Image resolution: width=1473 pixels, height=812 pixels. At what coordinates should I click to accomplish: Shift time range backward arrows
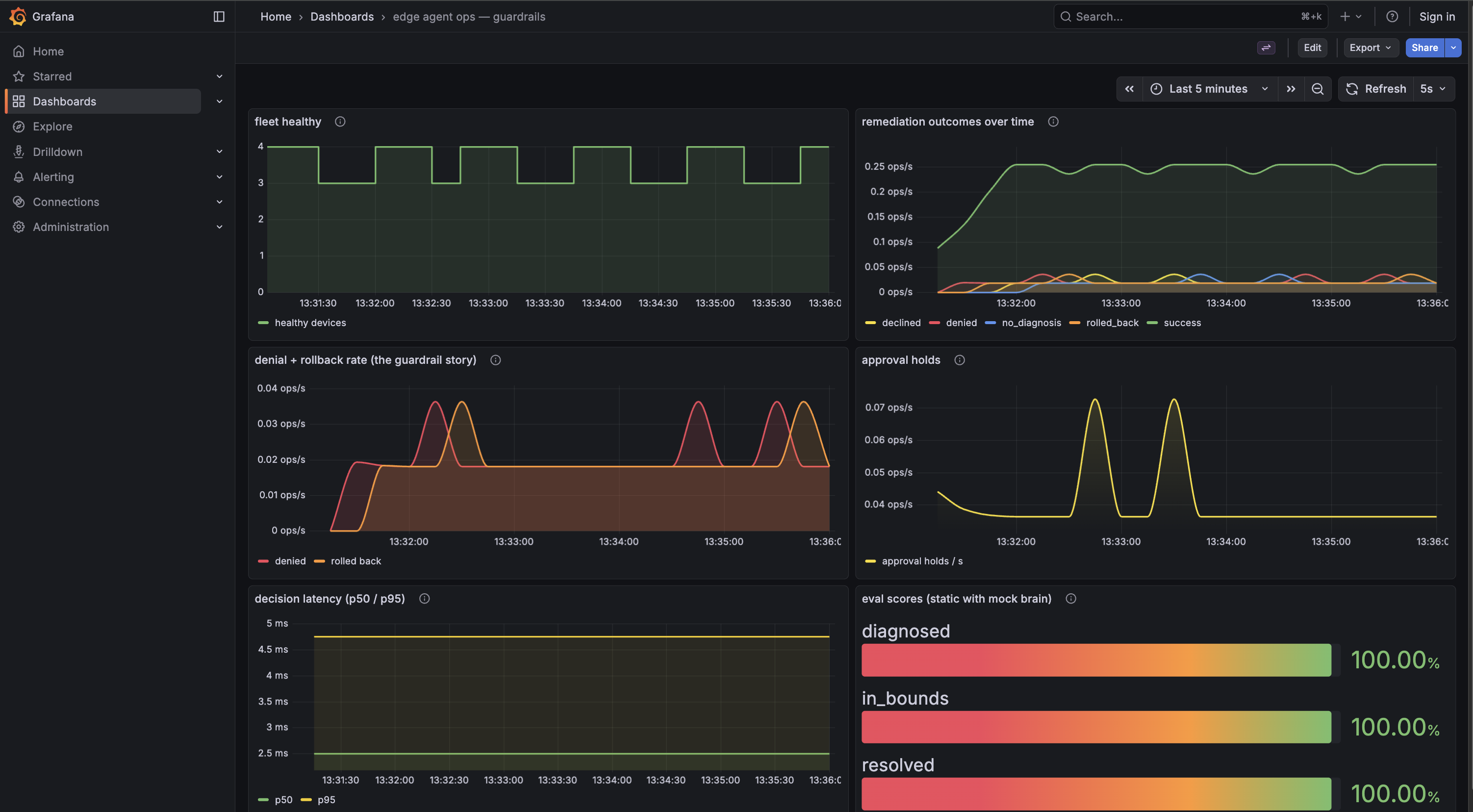pyautogui.click(x=1129, y=89)
